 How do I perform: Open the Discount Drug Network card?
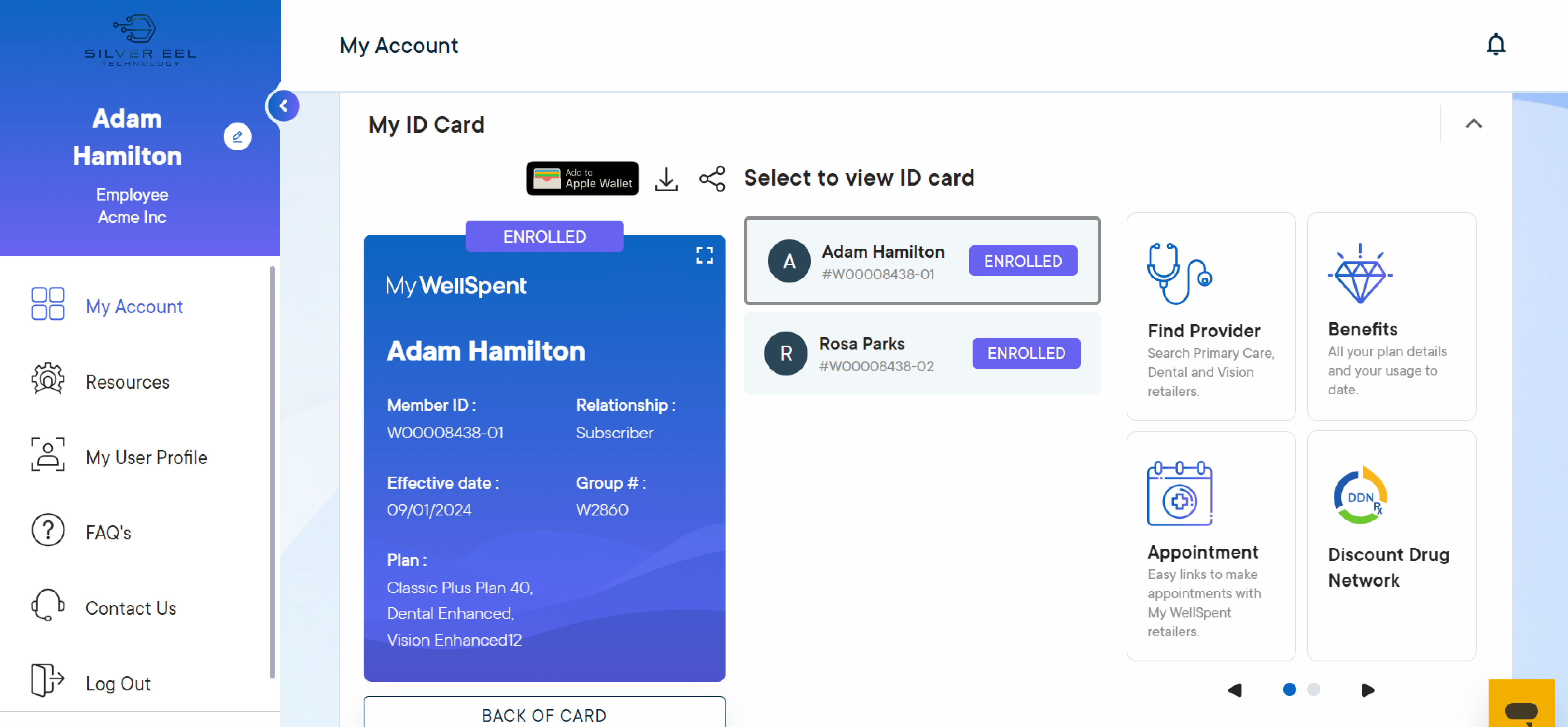pyautogui.click(x=1392, y=546)
